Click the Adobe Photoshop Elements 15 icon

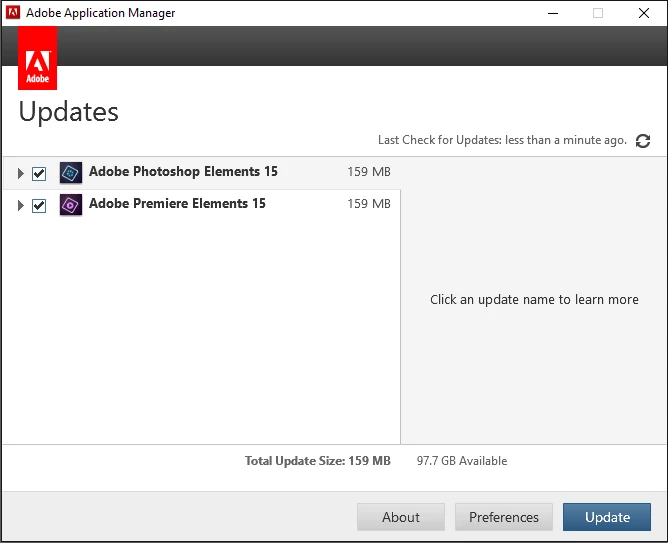(x=71, y=172)
